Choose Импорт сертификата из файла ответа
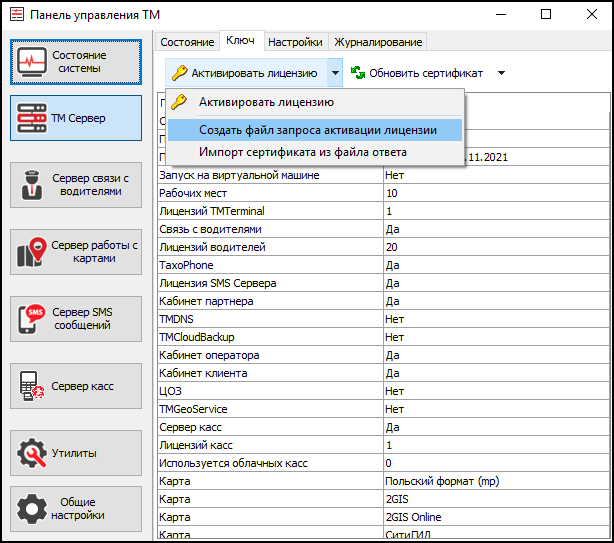 302,152
